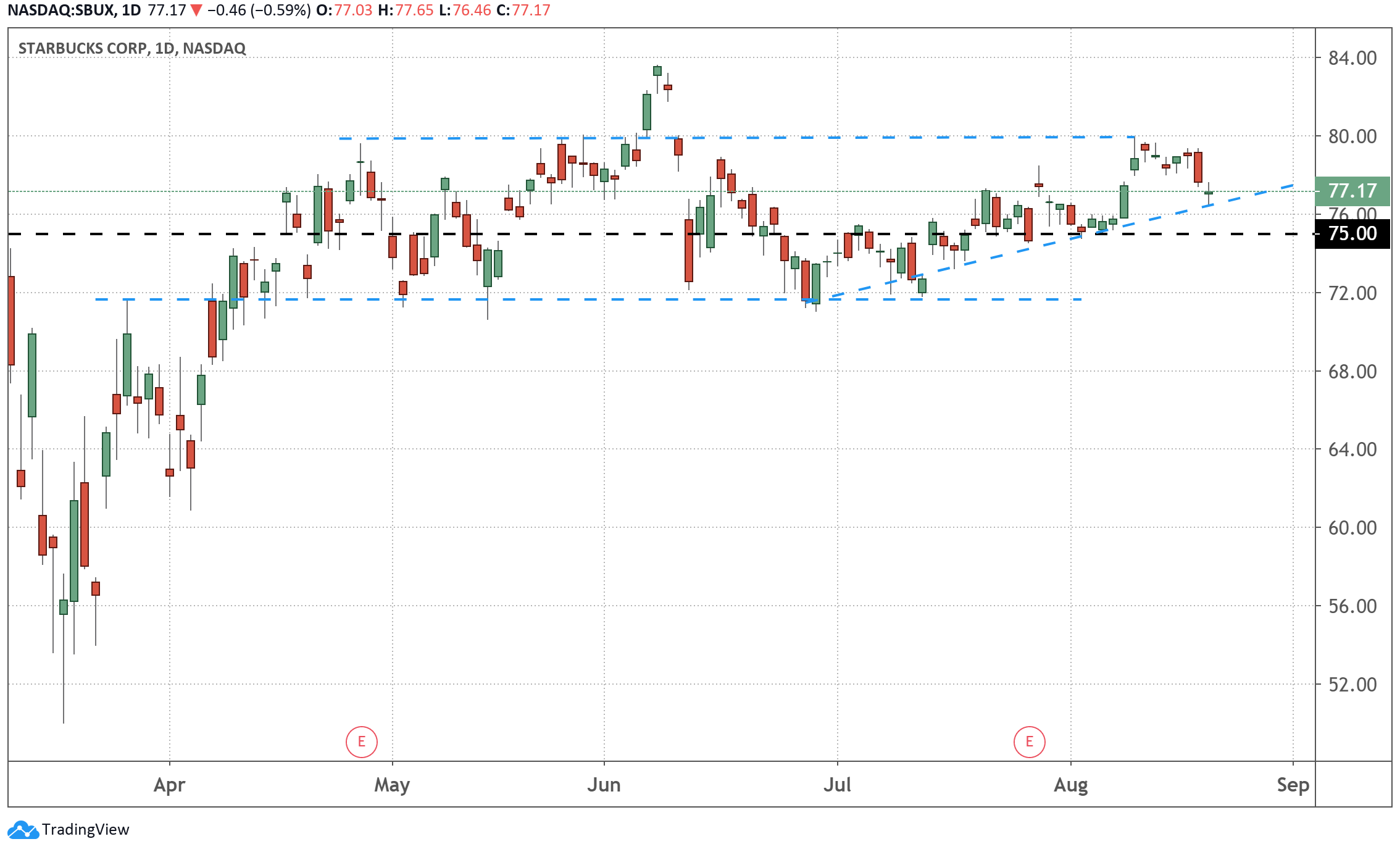Click the tallest June green candlestick peak
The image size is (1400, 852).
[x=657, y=70]
